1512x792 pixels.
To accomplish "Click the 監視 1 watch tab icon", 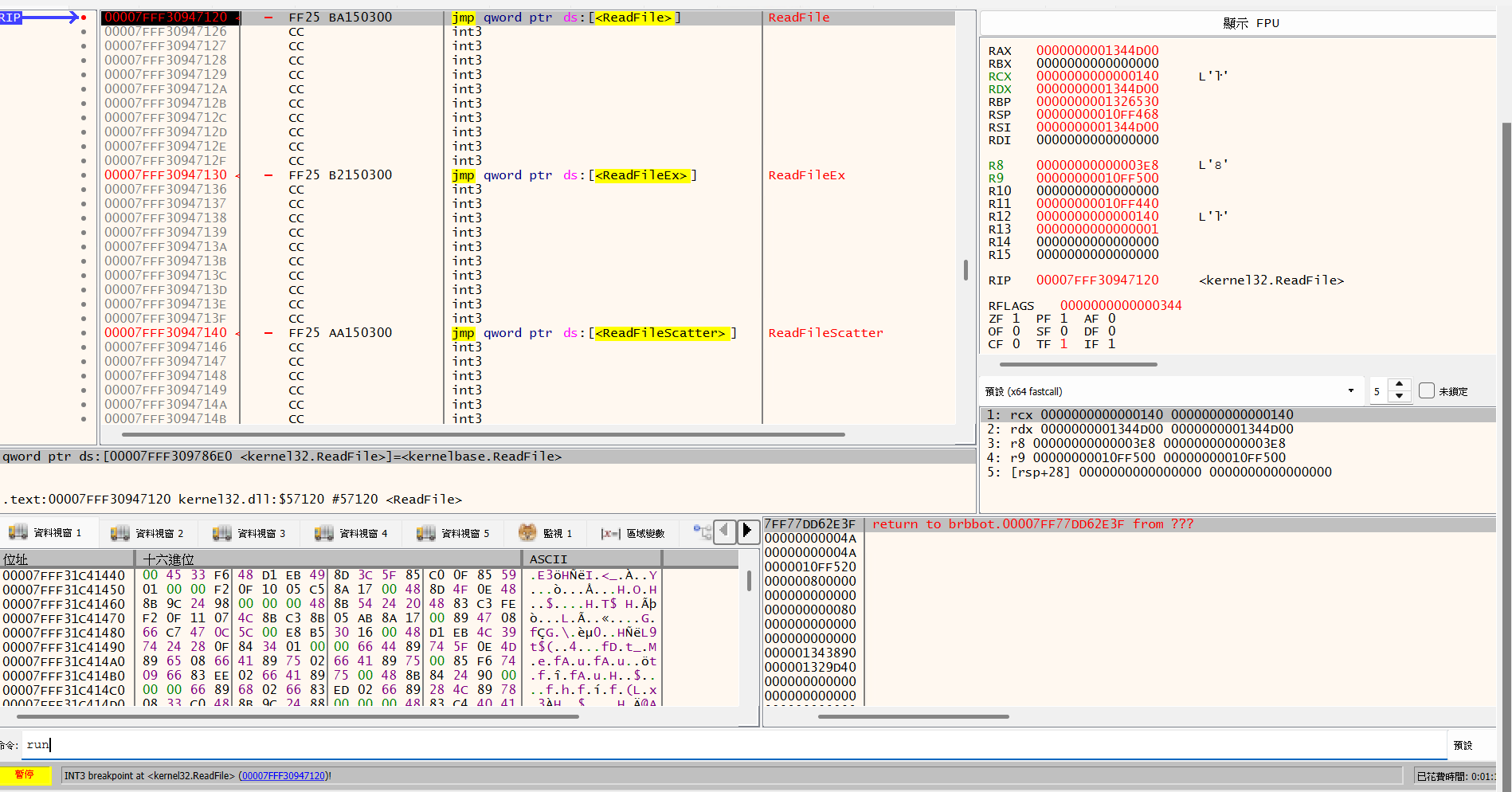I will [x=527, y=532].
